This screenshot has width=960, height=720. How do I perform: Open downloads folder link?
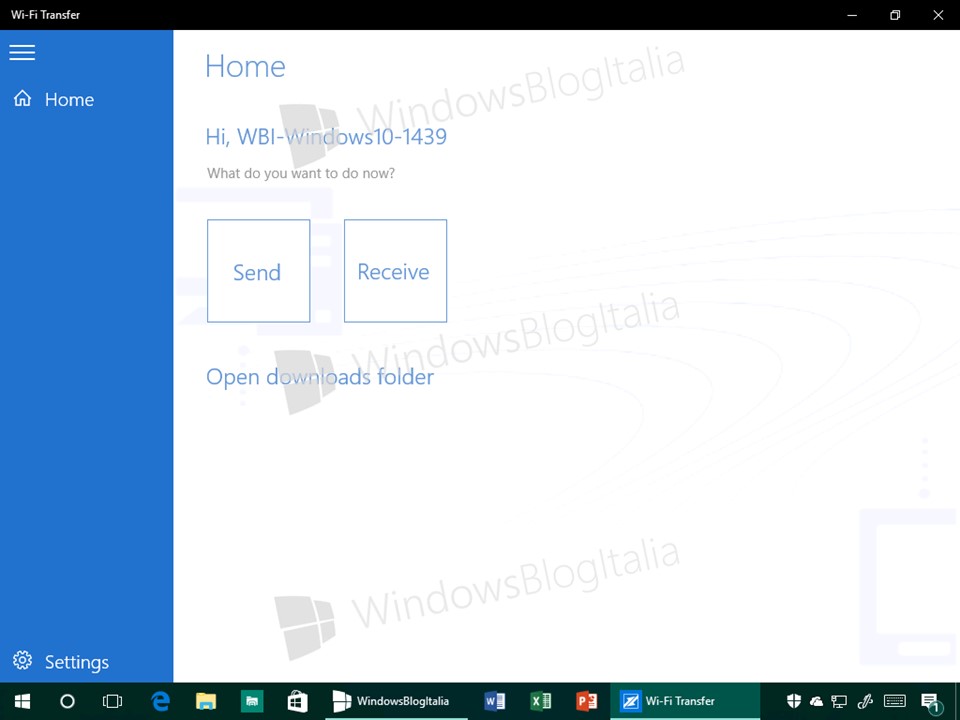click(320, 377)
